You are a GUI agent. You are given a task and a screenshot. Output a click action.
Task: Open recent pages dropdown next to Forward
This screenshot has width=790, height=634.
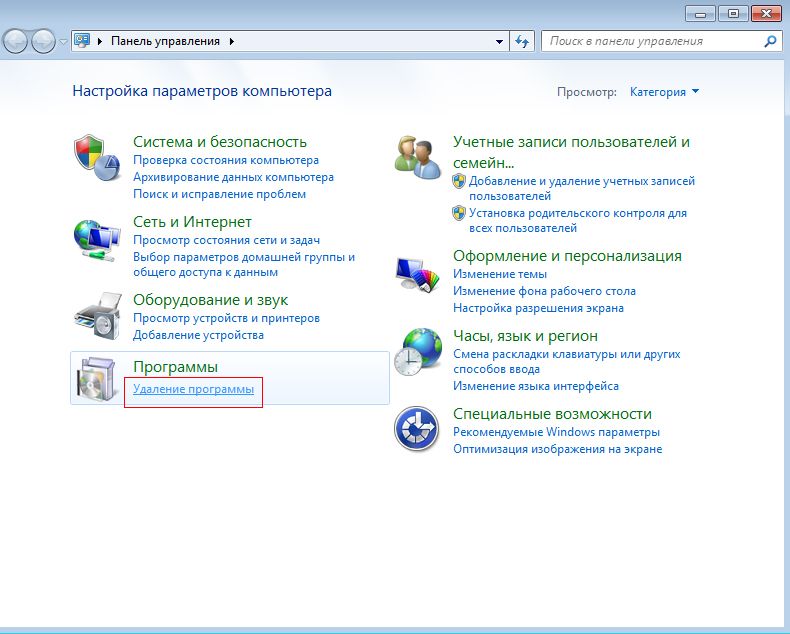pyautogui.click(x=63, y=42)
